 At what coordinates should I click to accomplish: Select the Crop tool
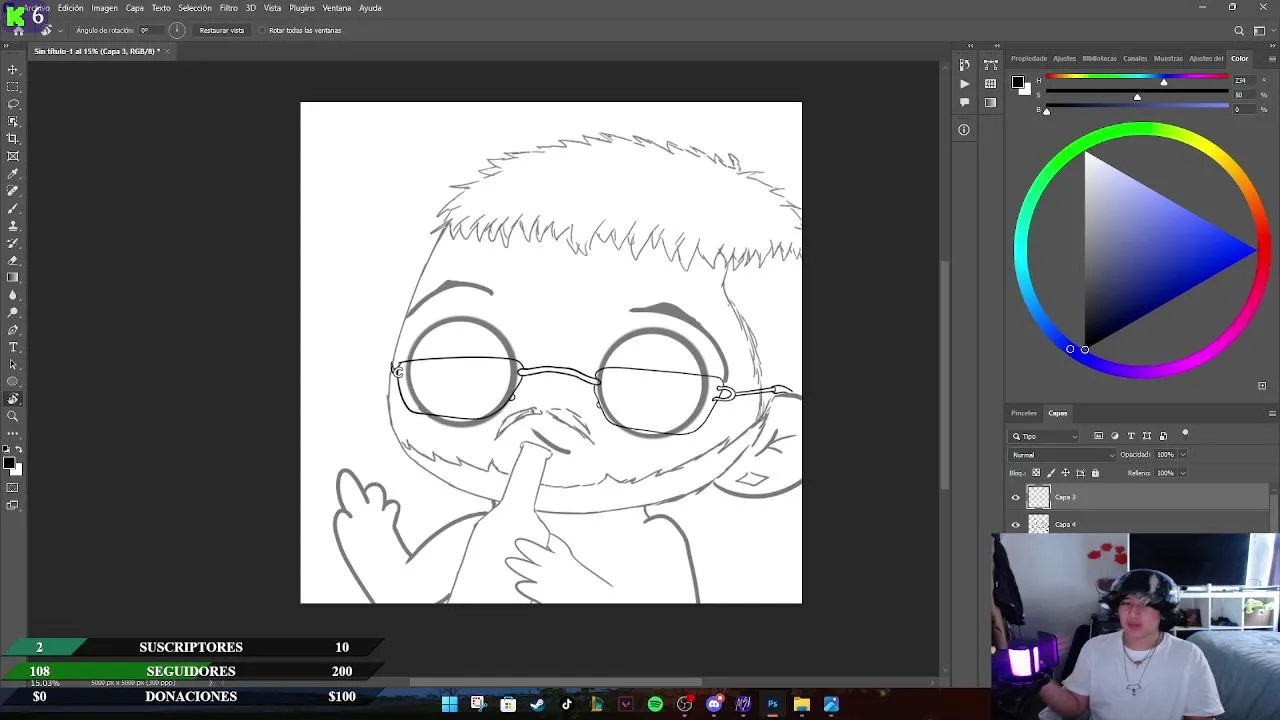[x=13, y=139]
